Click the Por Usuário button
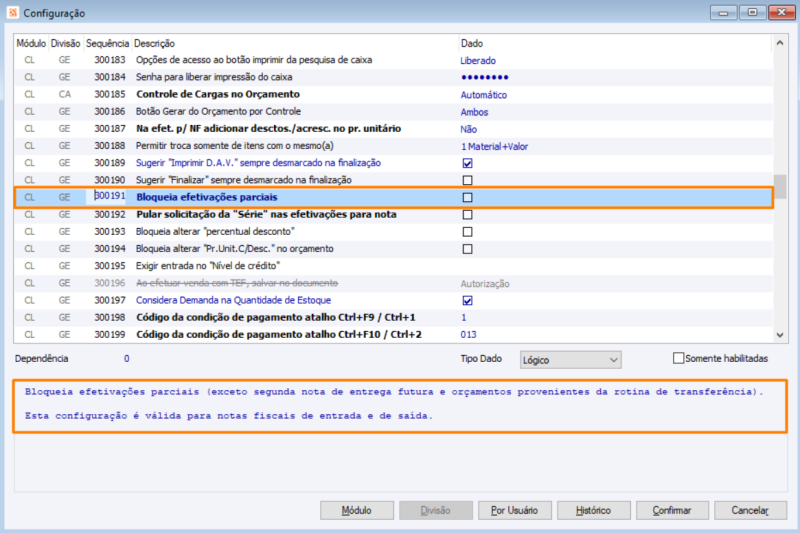800x533 pixels. pos(514,510)
